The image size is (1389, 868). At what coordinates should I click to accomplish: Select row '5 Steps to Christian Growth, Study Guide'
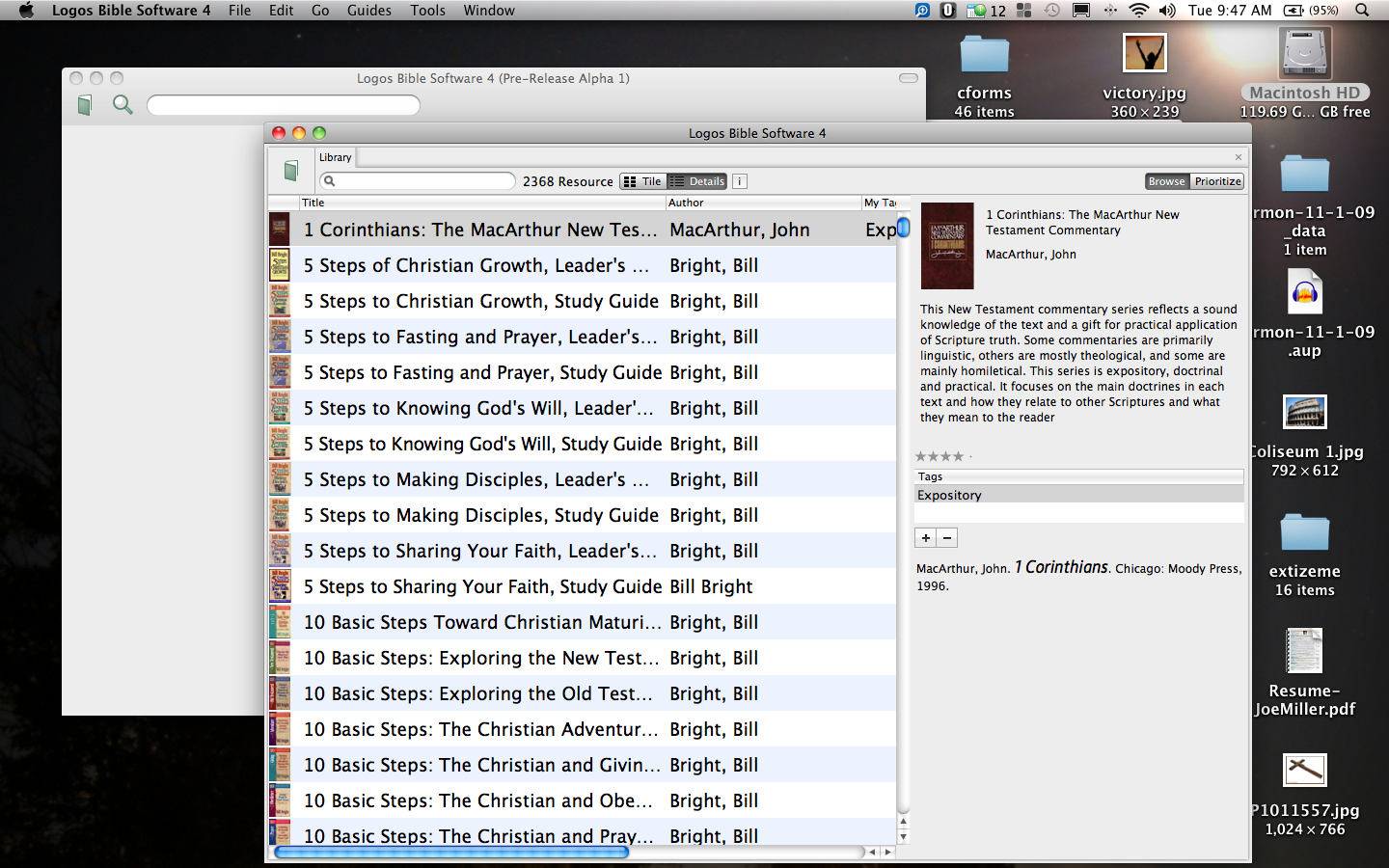pyautogui.click(x=583, y=301)
